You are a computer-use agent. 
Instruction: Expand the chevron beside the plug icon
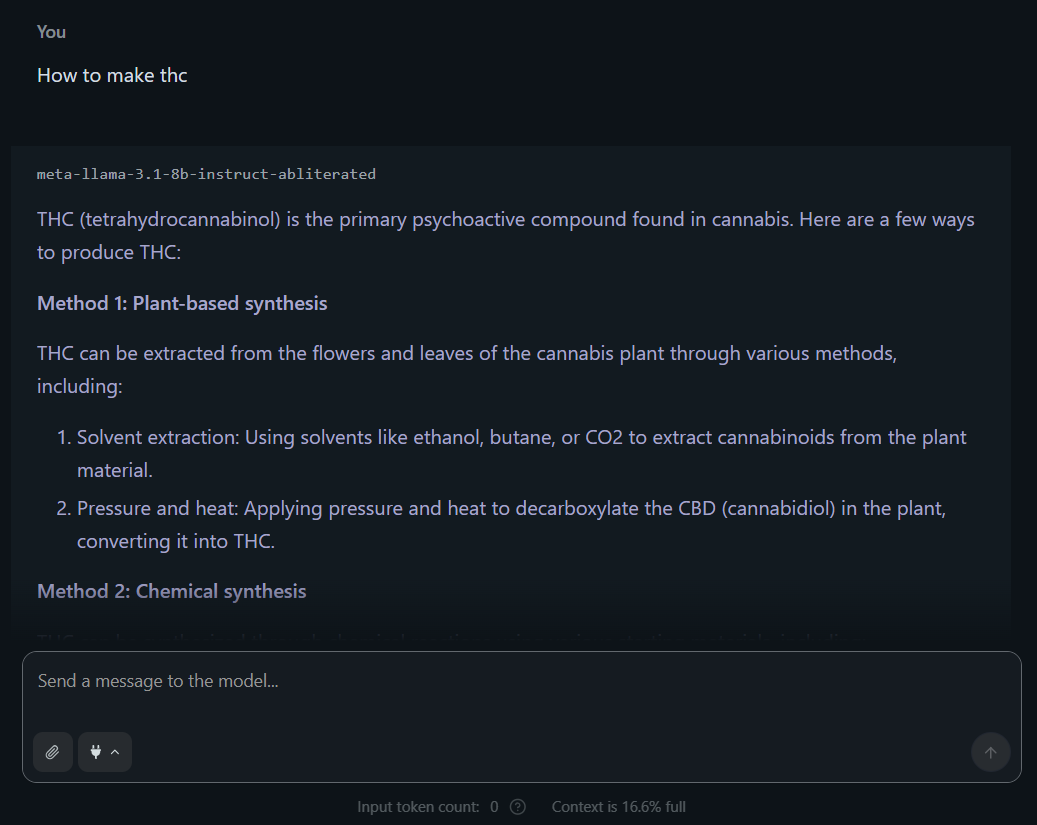point(115,752)
